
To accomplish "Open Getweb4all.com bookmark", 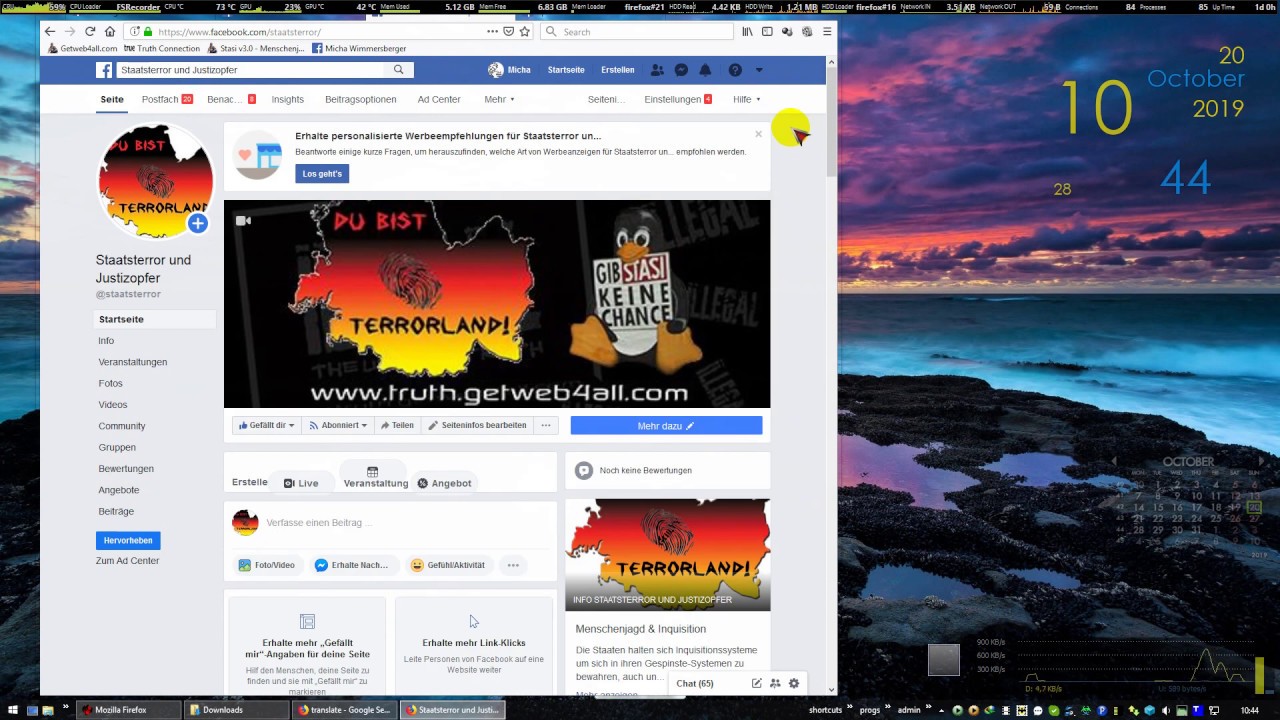I will tap(82, 48).
